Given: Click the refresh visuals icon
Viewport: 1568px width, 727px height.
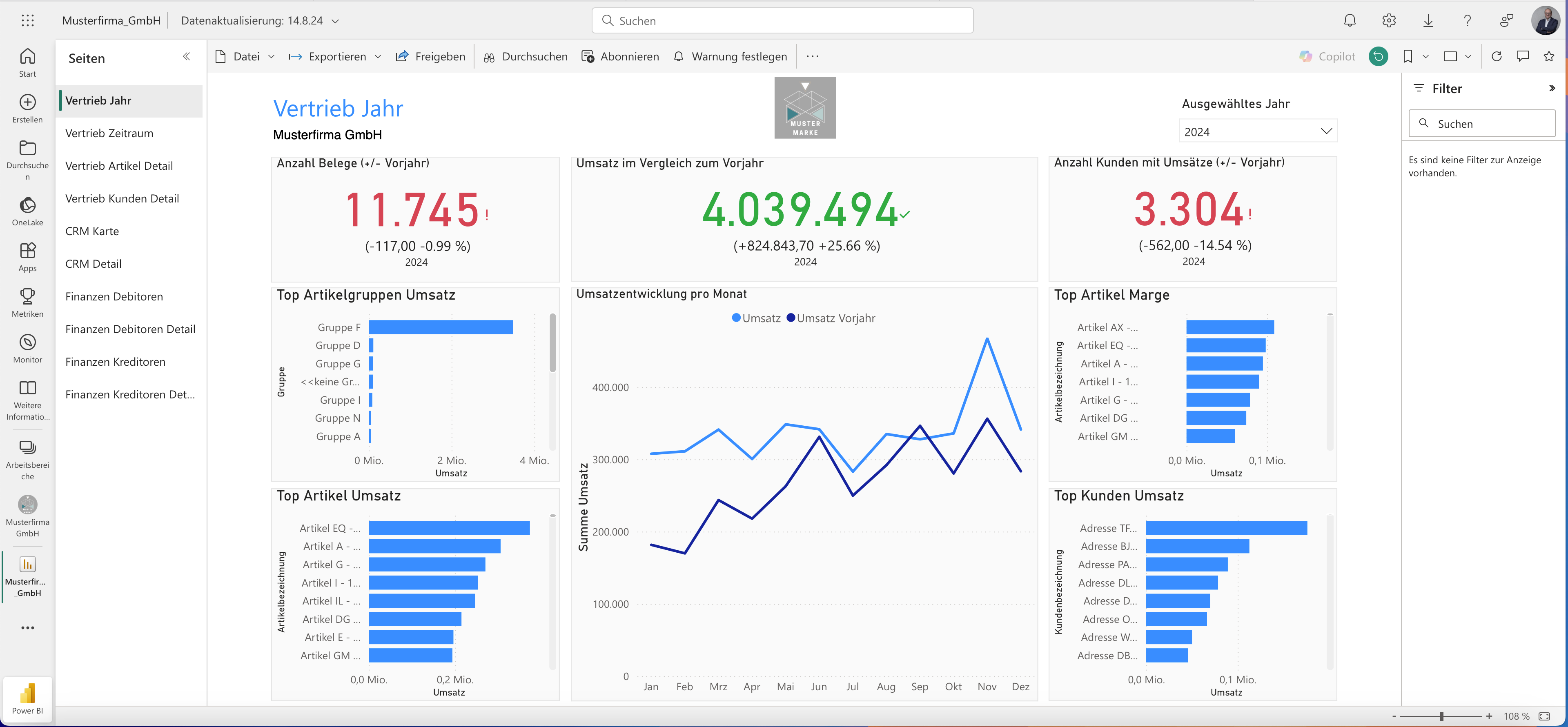Looking at the screenshot, I should click(x=1497, y=57).
